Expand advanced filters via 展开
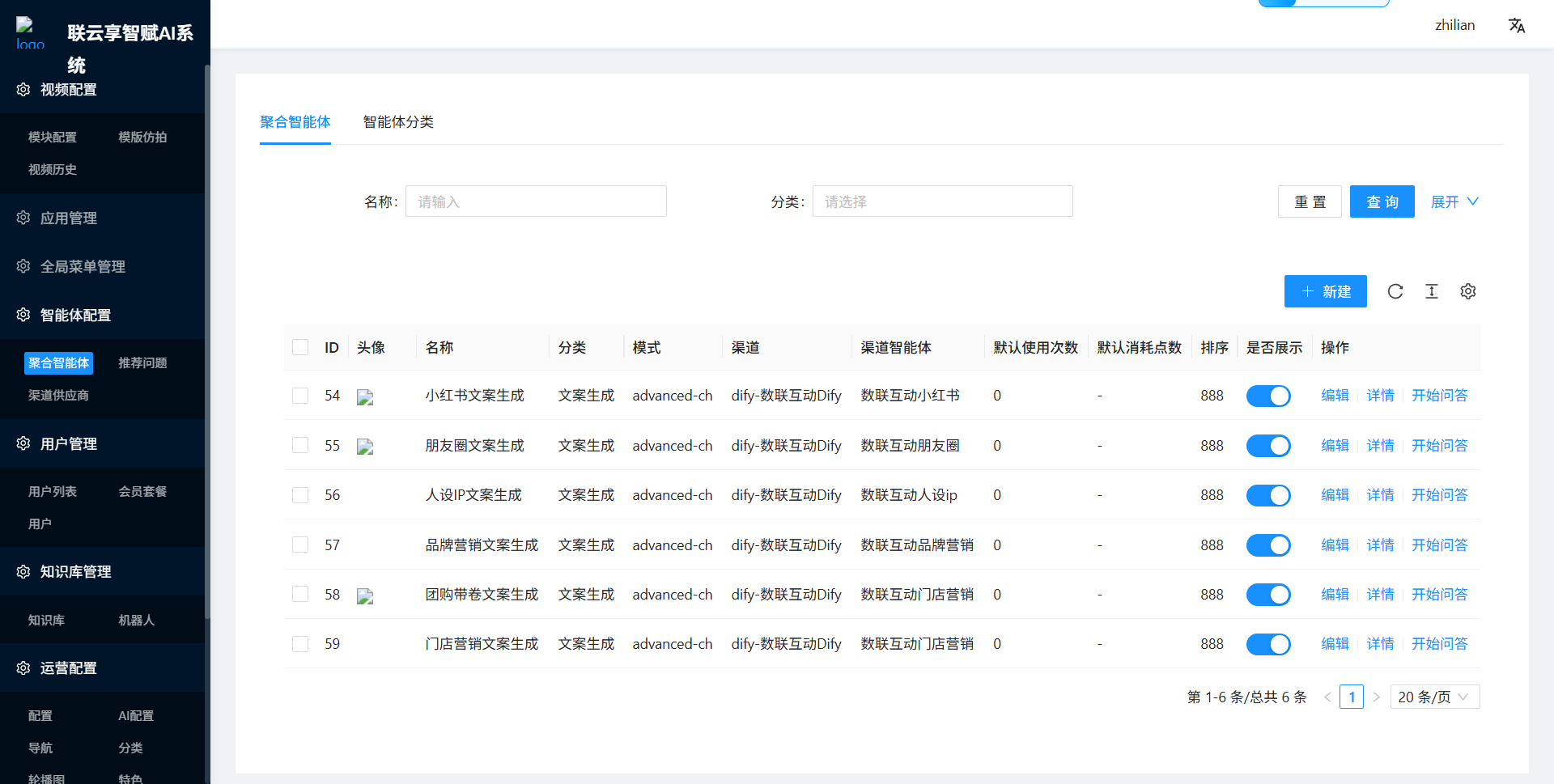This screenshot has width=1554, height=784. pyautogui.click(x=1454, y=201)
